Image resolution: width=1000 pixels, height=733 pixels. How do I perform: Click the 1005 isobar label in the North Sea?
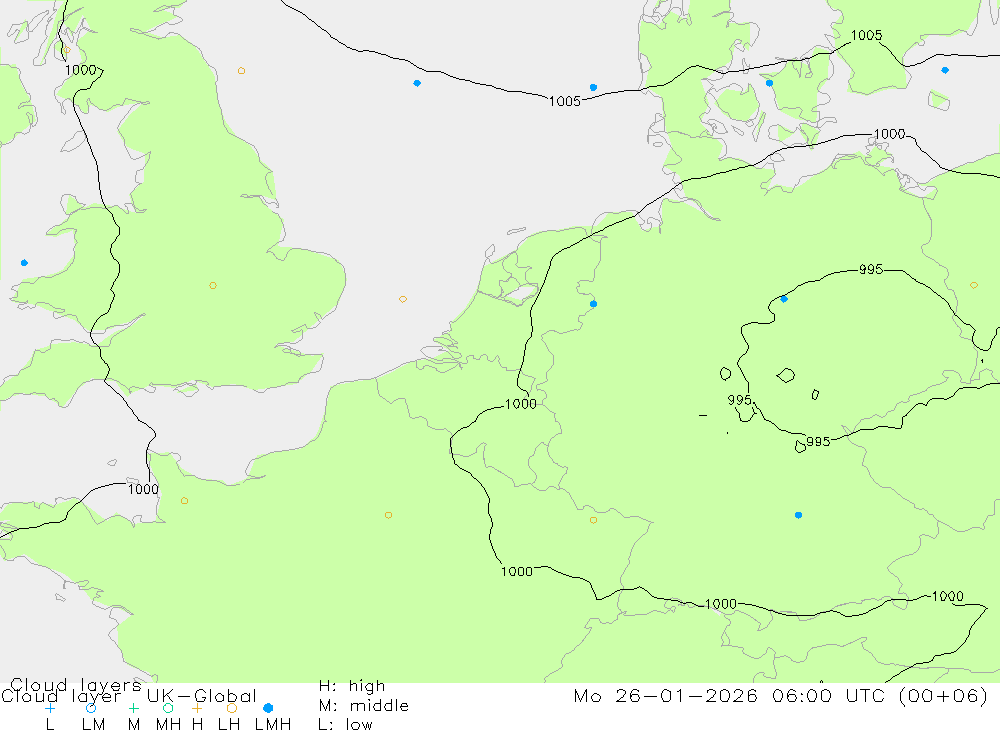pos(565,101)
